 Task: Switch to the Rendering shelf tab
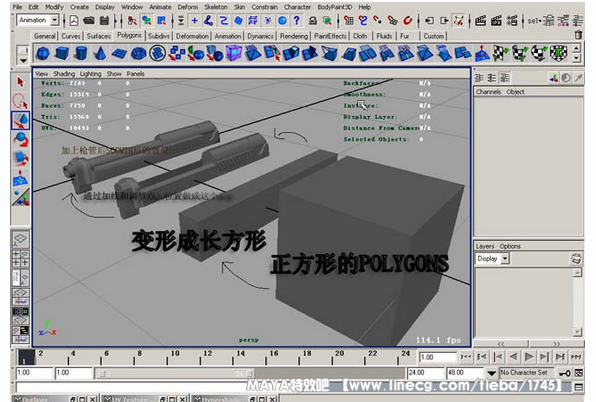(x=294, y=36)
